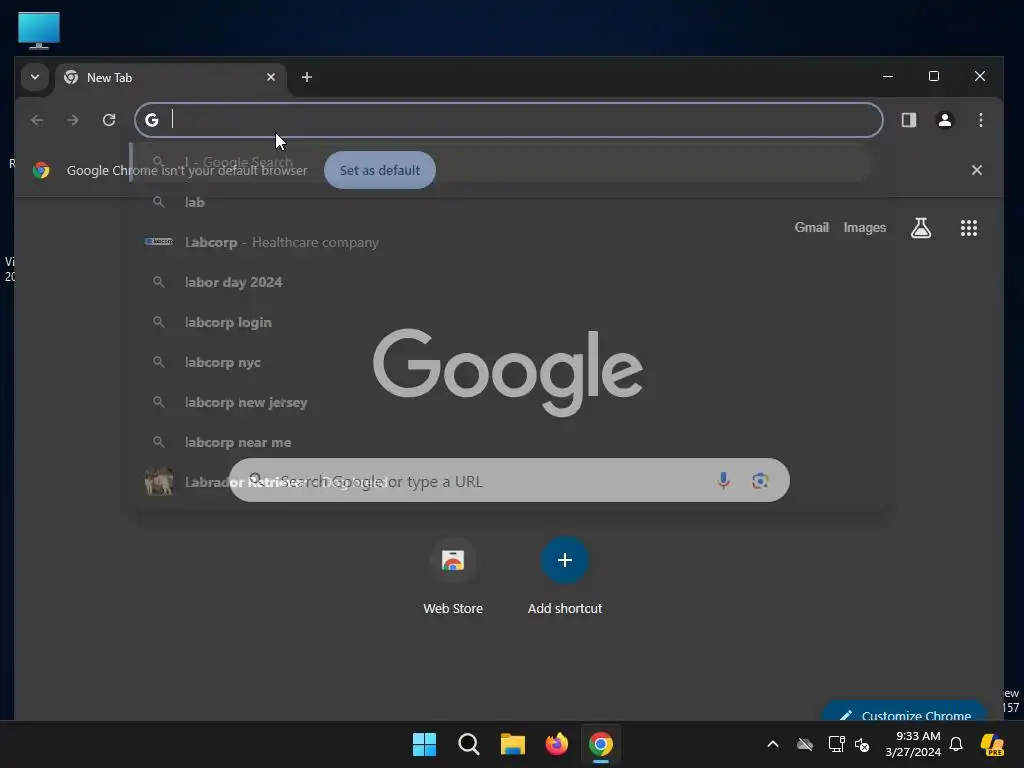Minimize the Chrome window
The width and height of the screenshot is (1024, 768).
(x=888, y=76)
